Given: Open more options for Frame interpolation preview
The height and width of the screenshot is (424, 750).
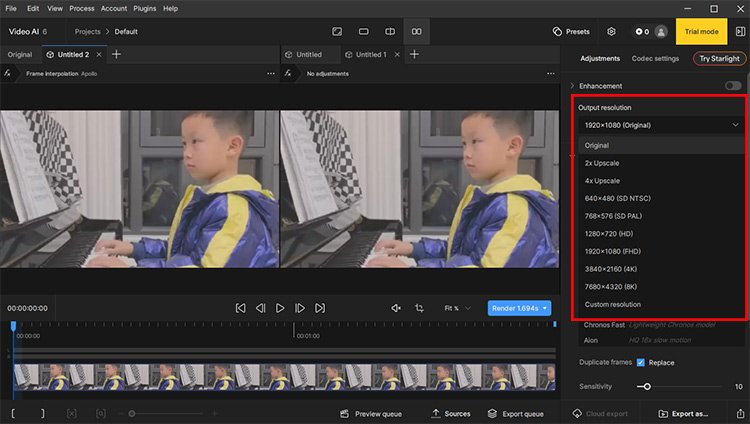Looking at the screenshot, I should point(271,74).
